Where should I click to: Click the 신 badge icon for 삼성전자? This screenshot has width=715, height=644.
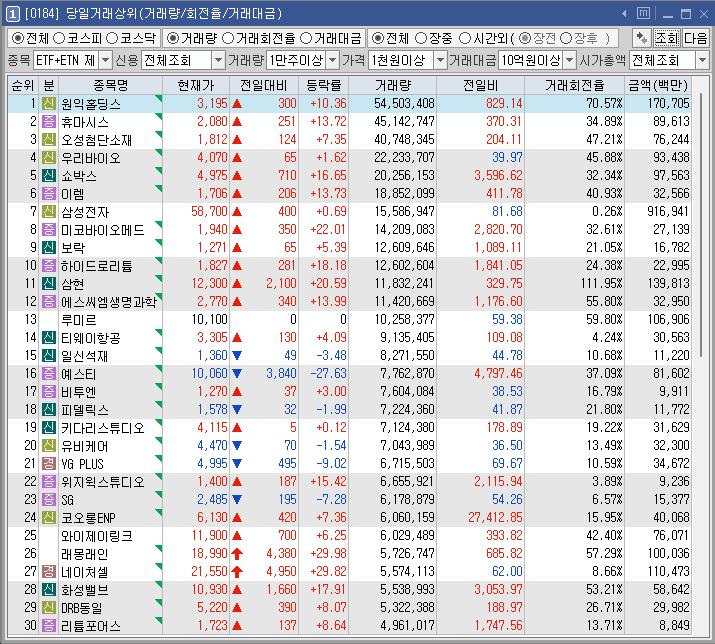49,211
